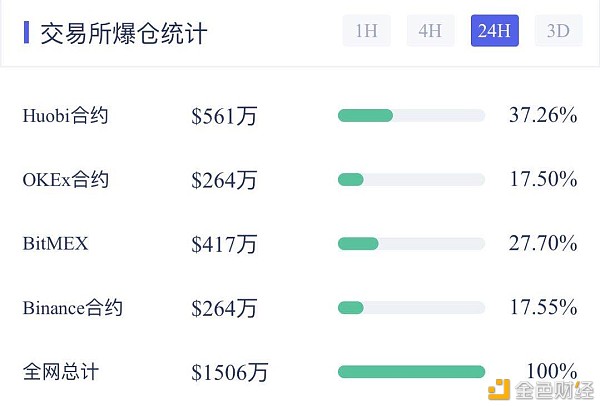600x406 pixels.
Task: Click the active 24H tab
Action: click(494, 31)
